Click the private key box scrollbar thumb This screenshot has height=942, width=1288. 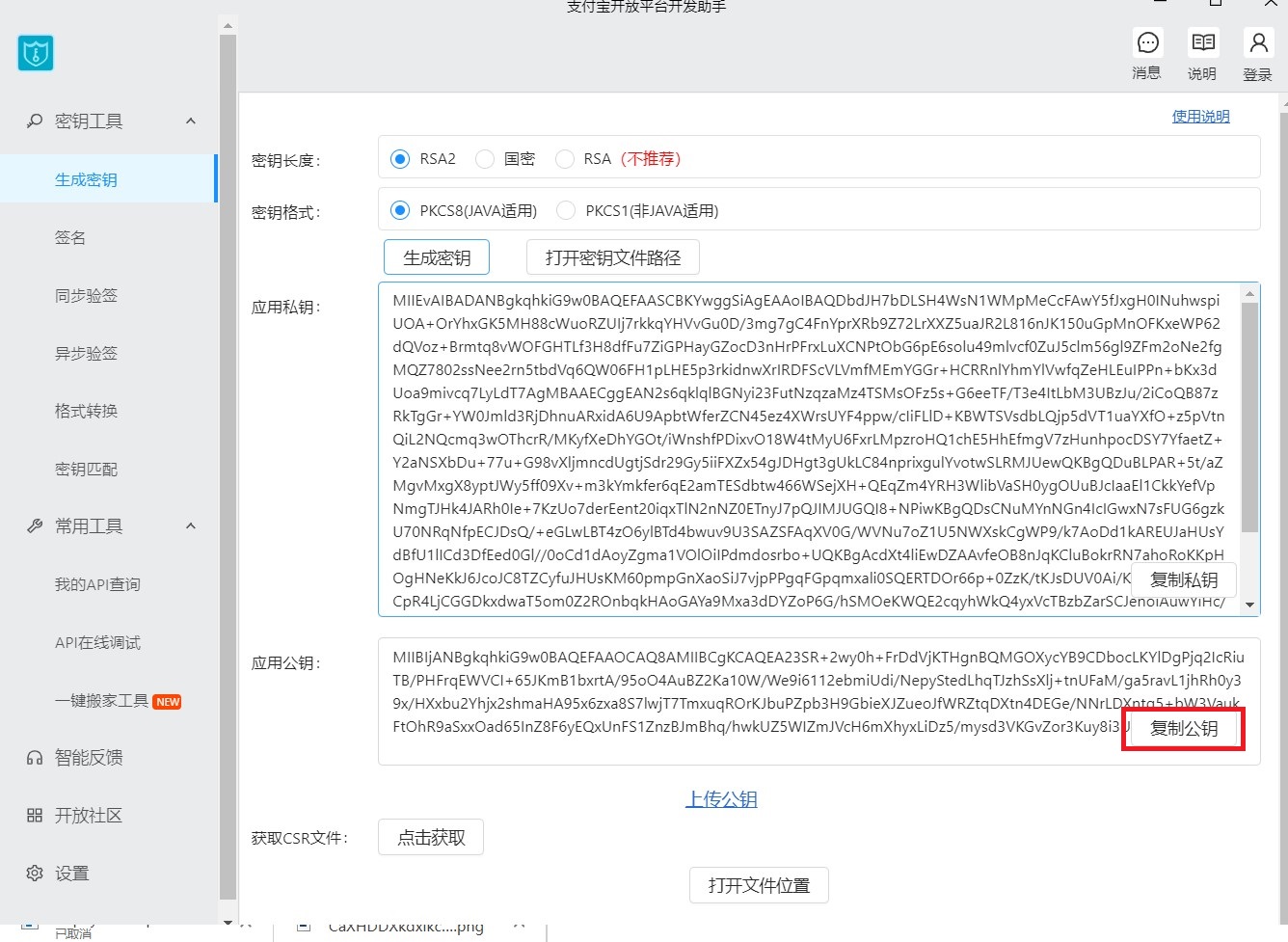coord(1250,417)
